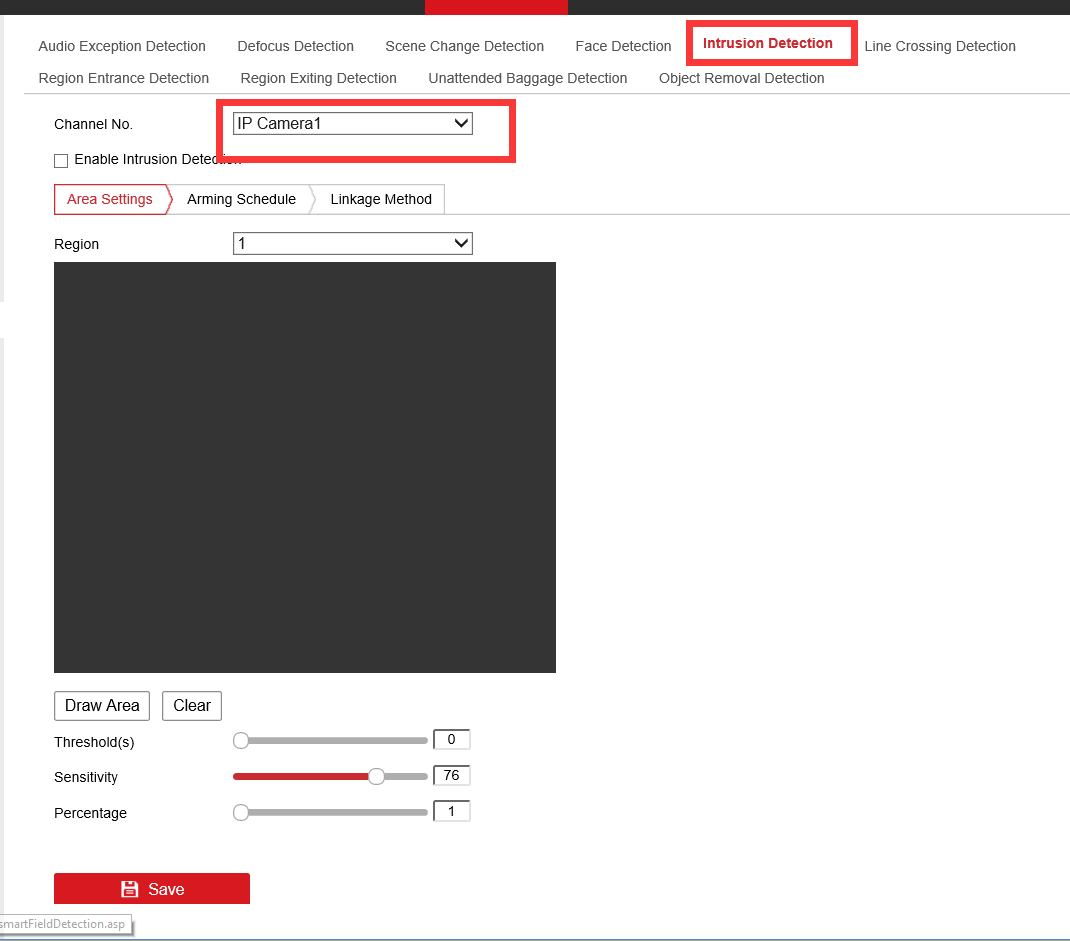Click the floppy disk Save icon
Viewport: 1070px width, 941px height.
pyautogui.click(x=129, y=889)
